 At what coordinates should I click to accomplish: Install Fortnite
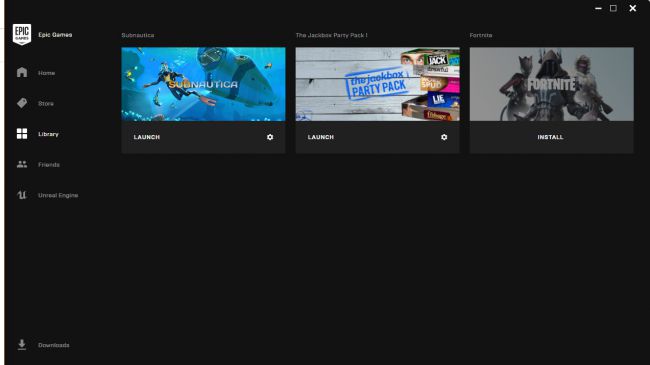pyautogui.click(x=551, y=137)
